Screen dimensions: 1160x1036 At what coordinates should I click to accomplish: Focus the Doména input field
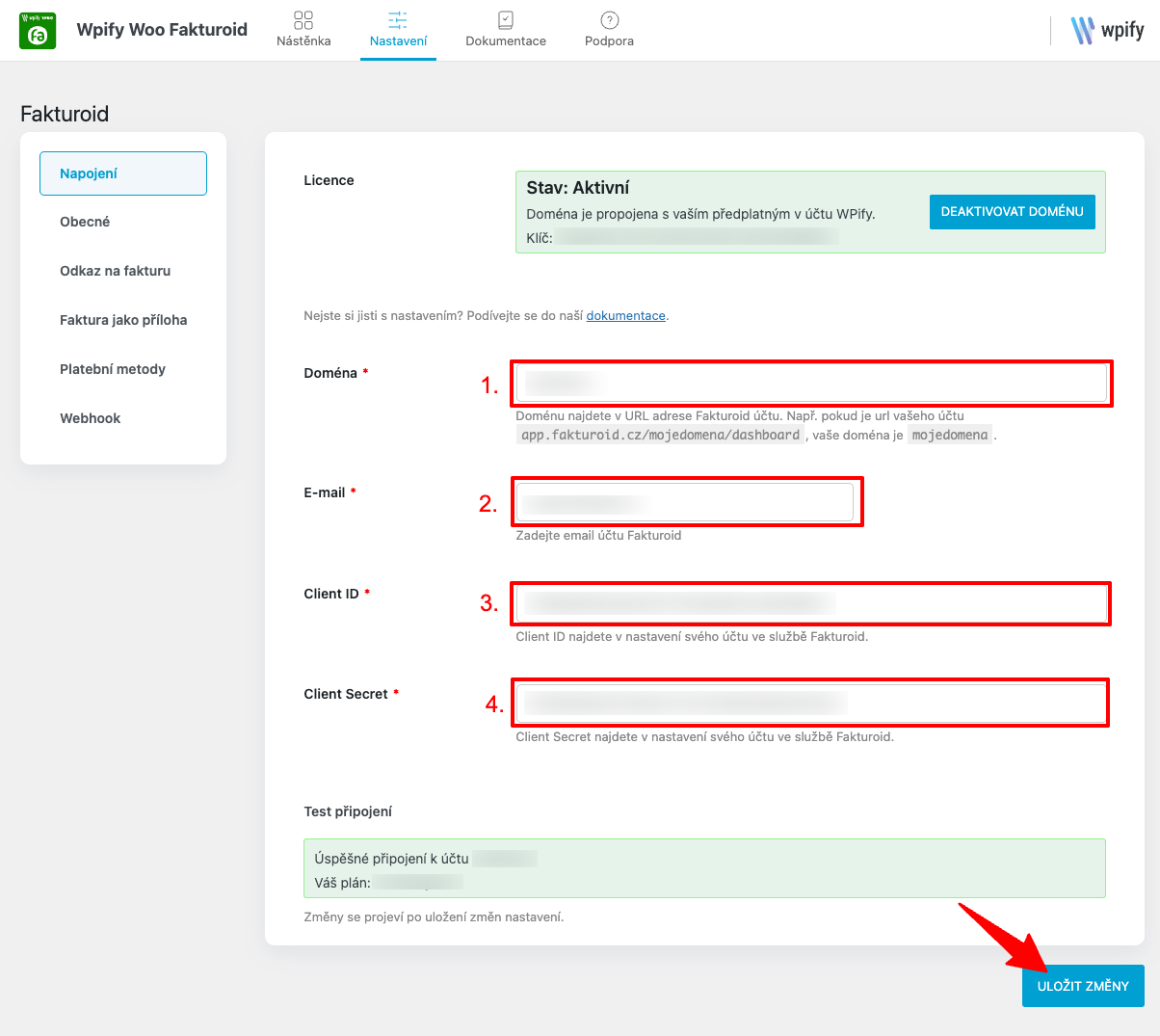(x=811, y=384)
